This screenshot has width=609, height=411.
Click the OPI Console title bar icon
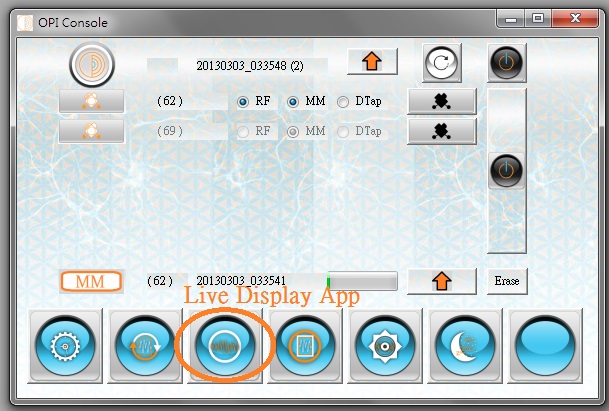pos(25,23)
